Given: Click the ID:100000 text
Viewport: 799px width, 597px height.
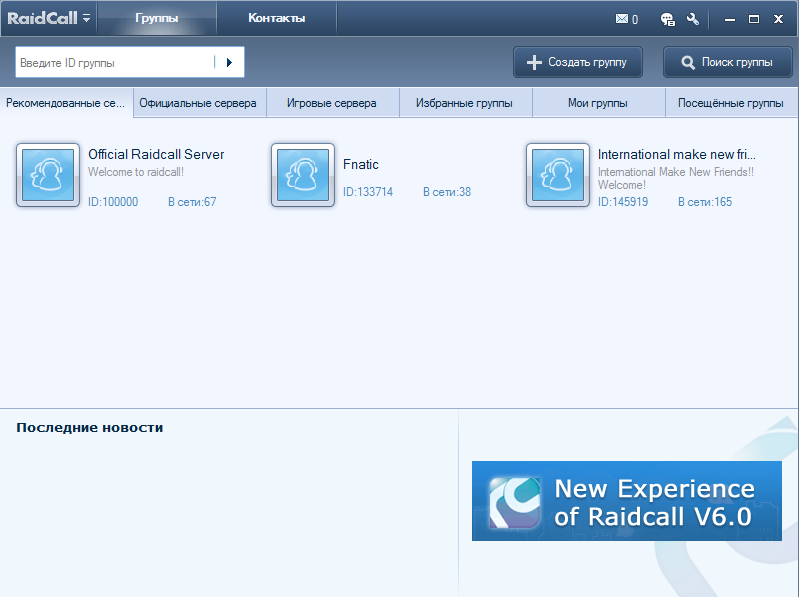Looking at the screenshot, I should [113, 202].
